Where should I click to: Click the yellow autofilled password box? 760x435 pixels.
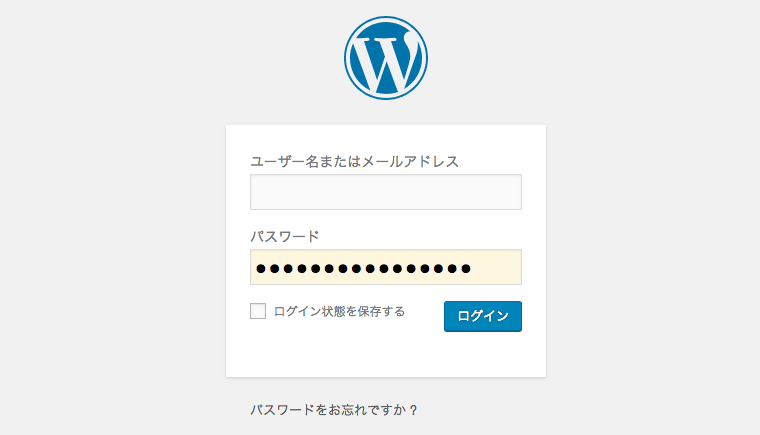coord(386,267)
